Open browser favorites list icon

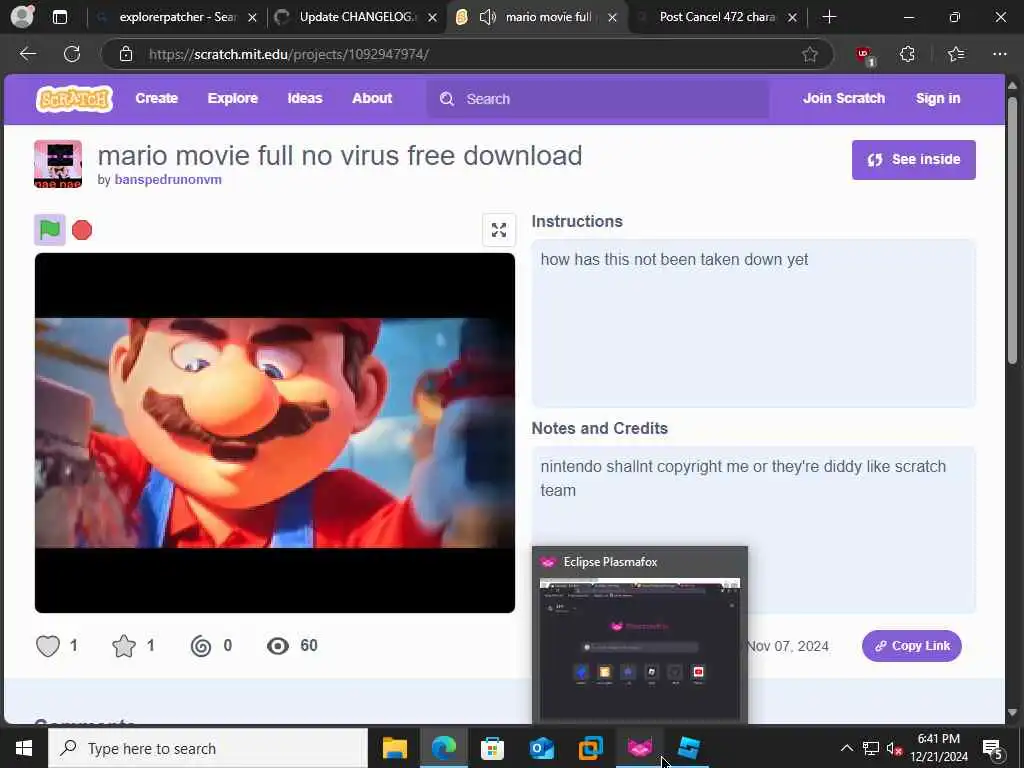coord(955,54)
